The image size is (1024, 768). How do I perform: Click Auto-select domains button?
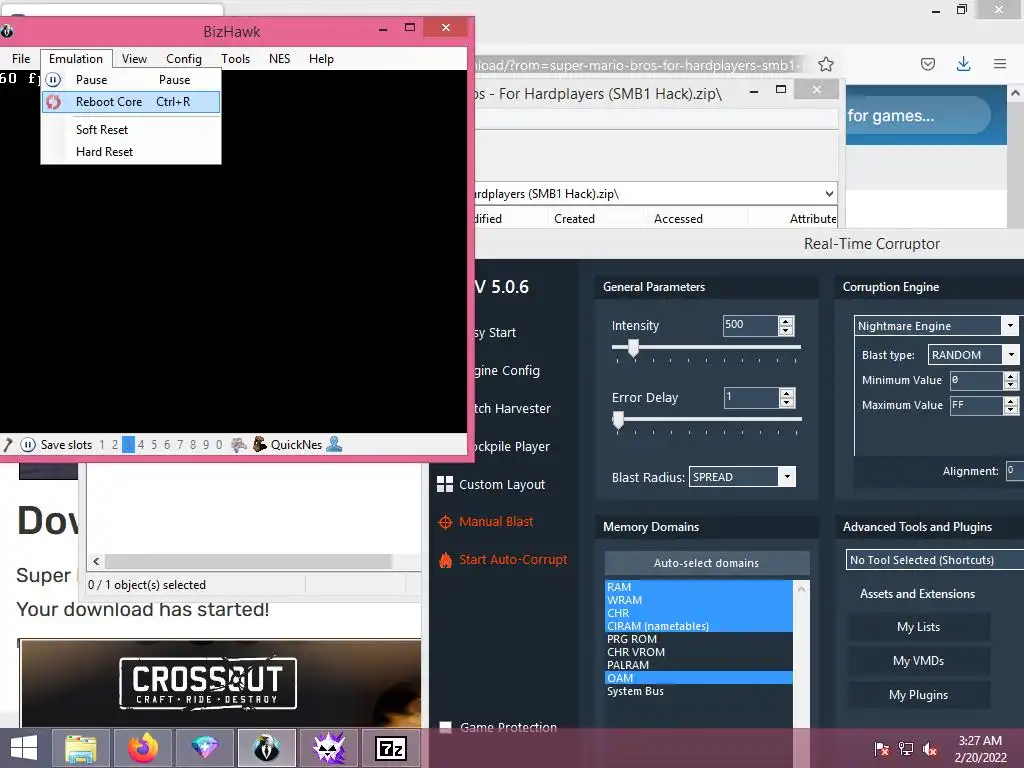(706, 563)
